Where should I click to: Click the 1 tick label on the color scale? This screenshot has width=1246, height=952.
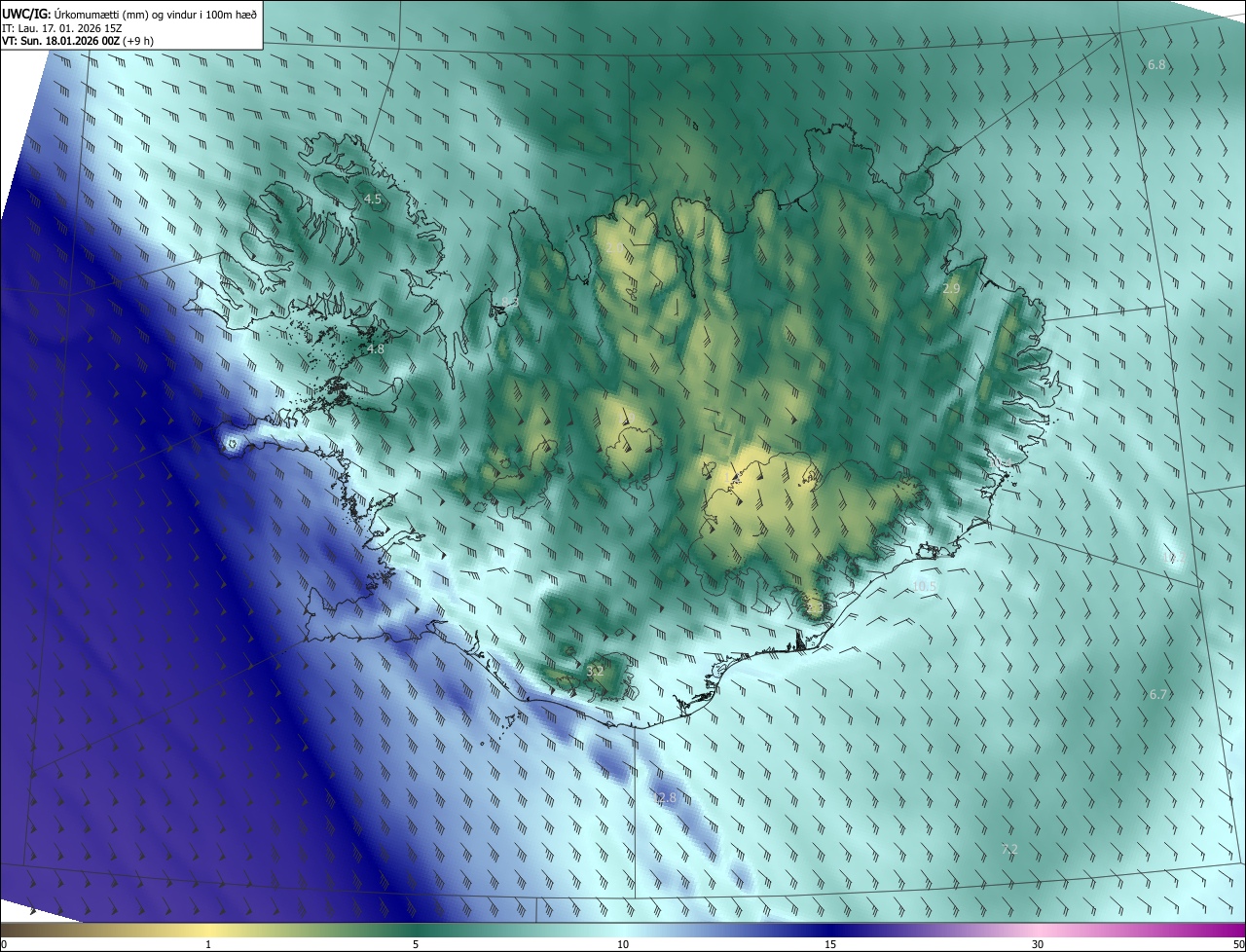[208, 944]
